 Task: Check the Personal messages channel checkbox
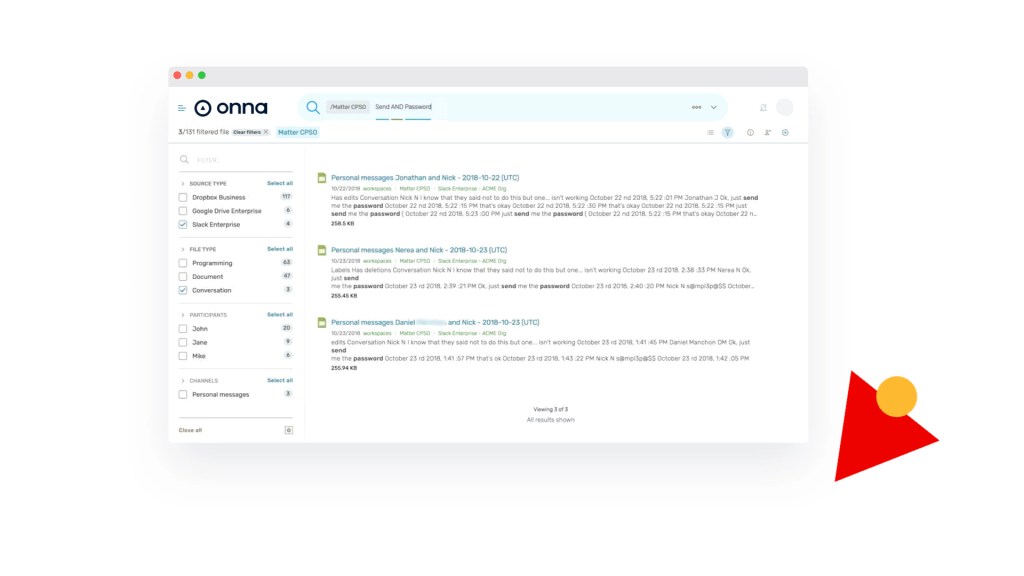click(x=183, y=394)
